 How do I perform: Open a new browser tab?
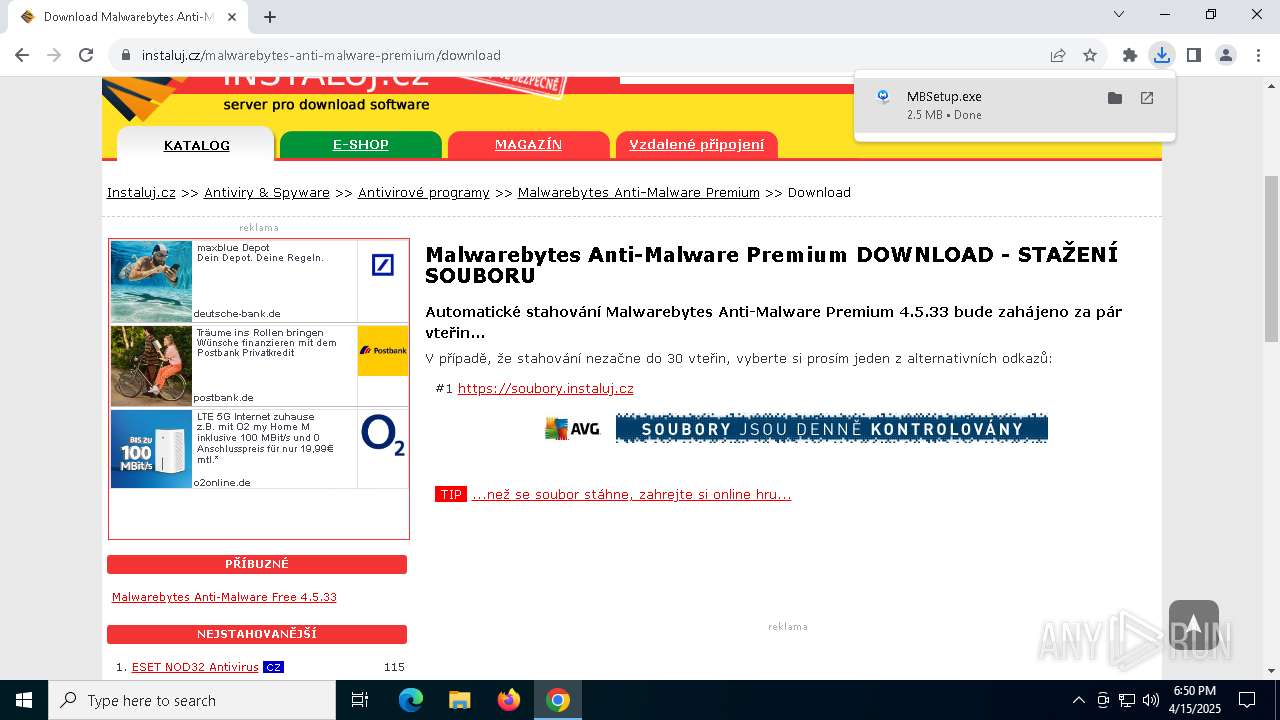[270, 16]
